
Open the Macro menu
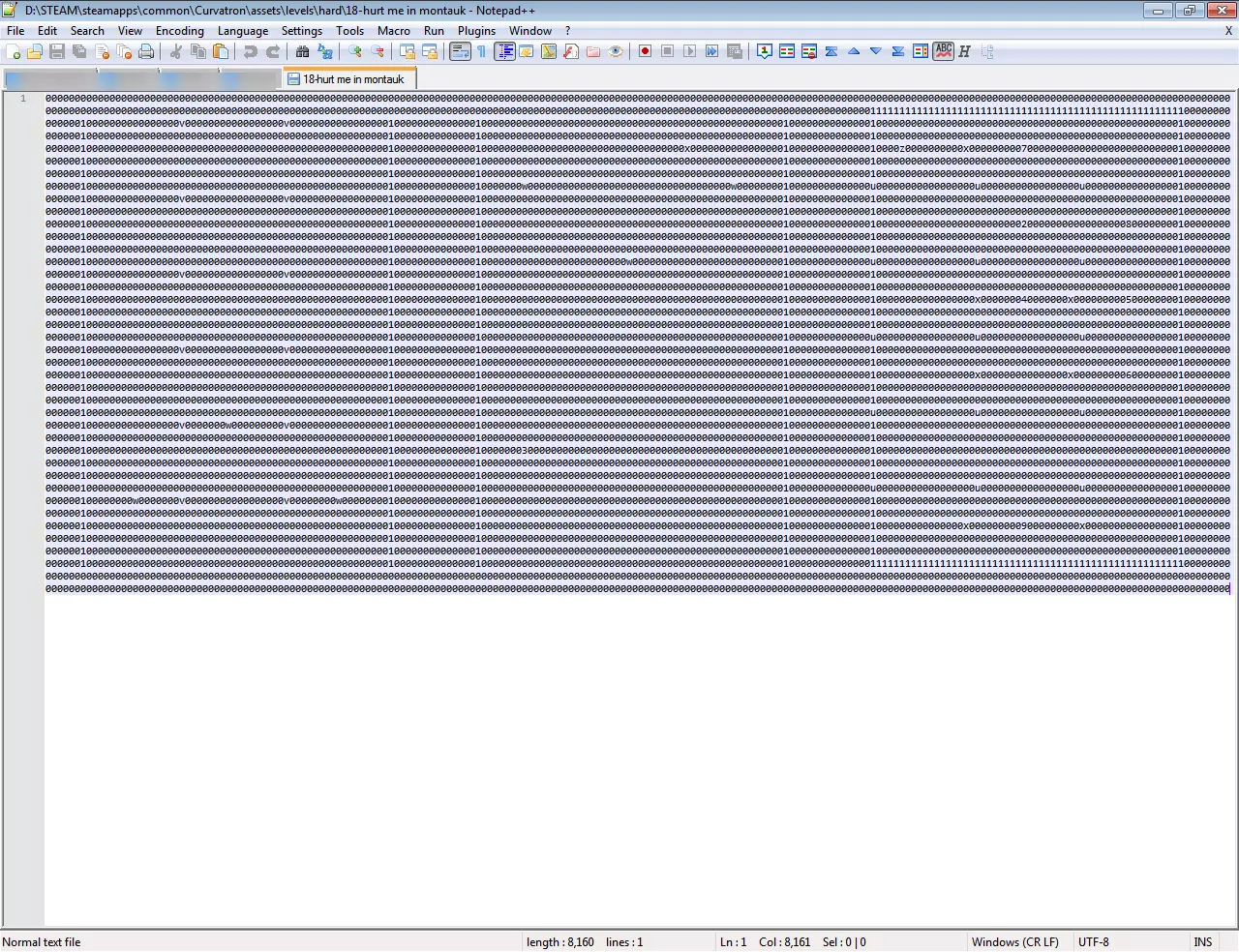point(394,31)
